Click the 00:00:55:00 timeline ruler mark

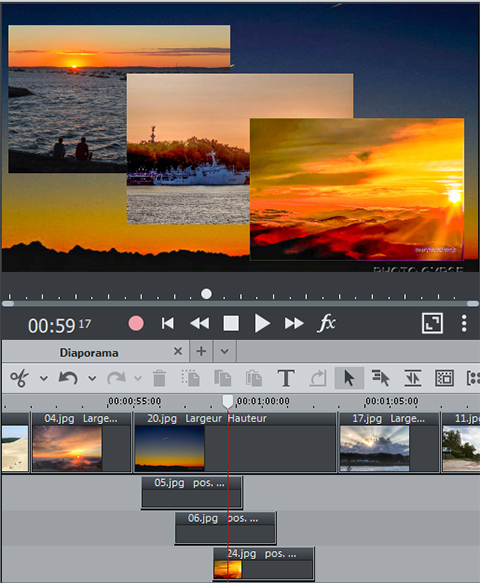click(134, 401)
